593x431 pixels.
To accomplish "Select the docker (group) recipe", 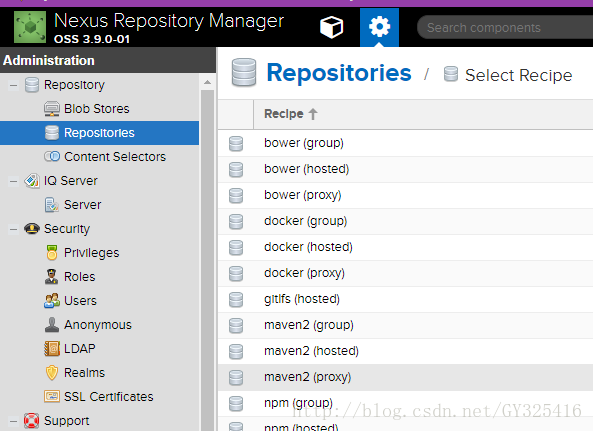I will (x=405, y=222).
